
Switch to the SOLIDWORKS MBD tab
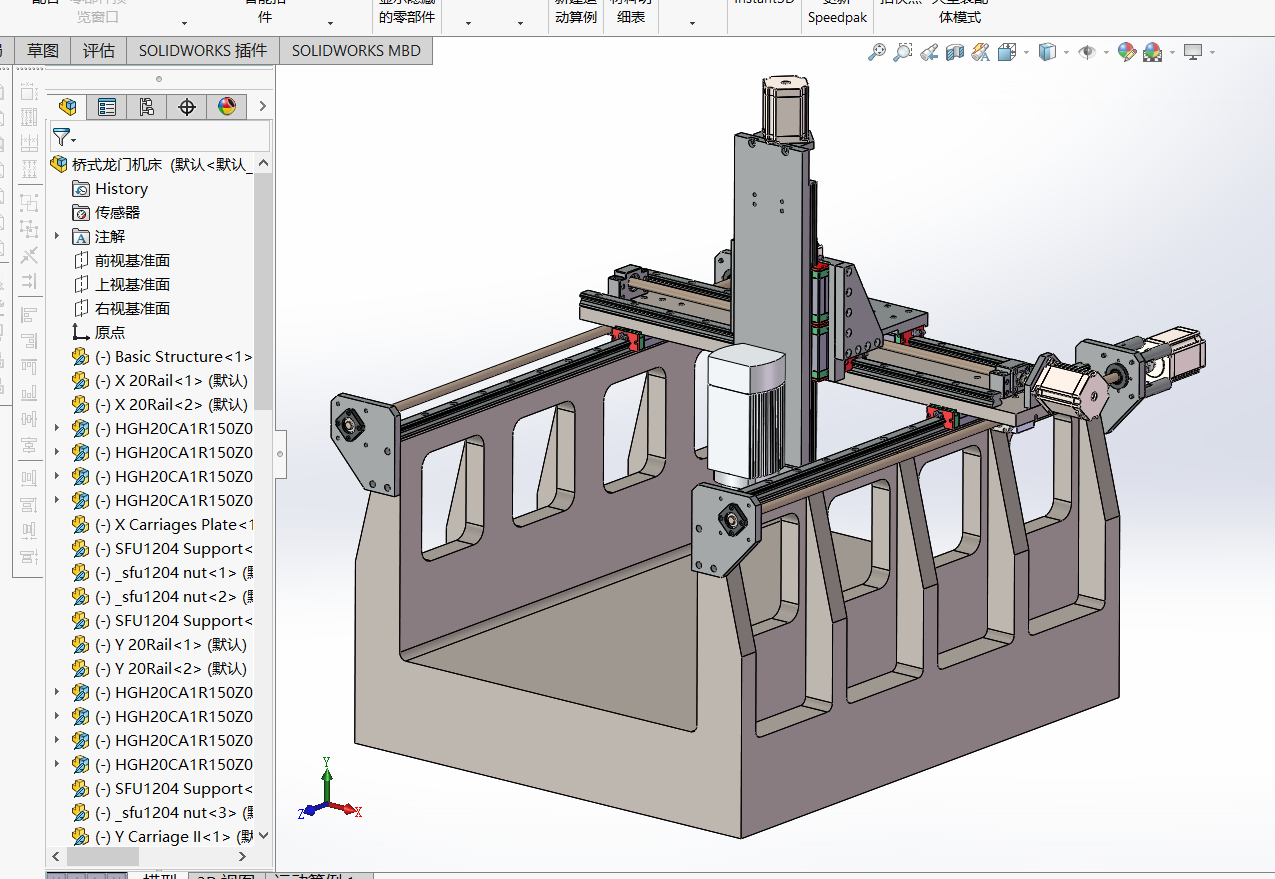[x=356, y=51]
